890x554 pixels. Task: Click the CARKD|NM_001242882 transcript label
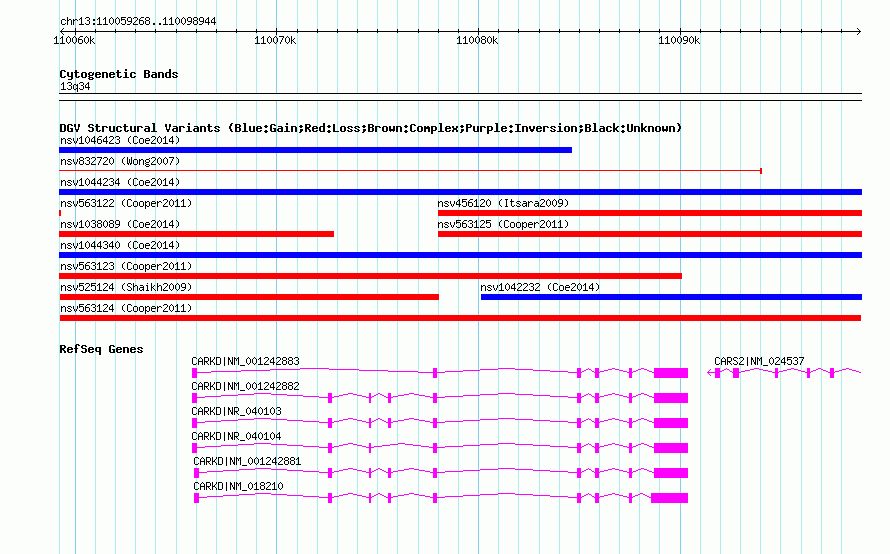click(245, 387)
